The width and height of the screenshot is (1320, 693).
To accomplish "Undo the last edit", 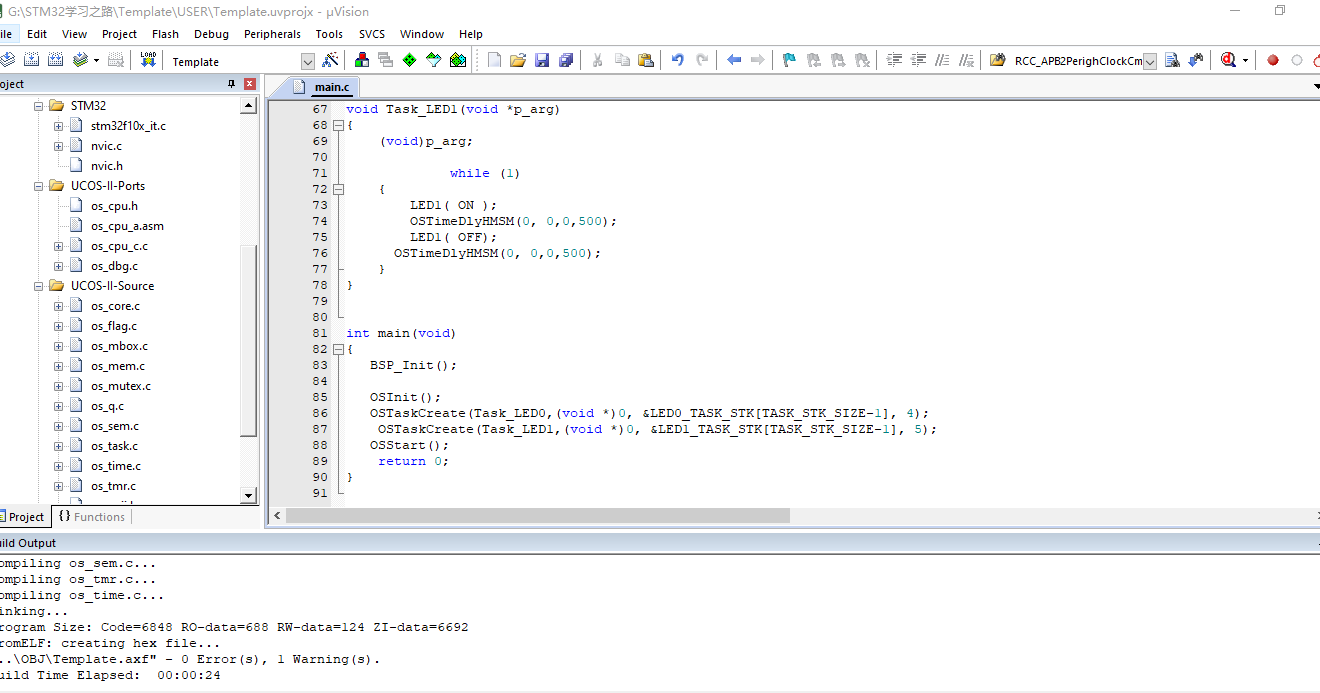I will (x=677, y=60).
